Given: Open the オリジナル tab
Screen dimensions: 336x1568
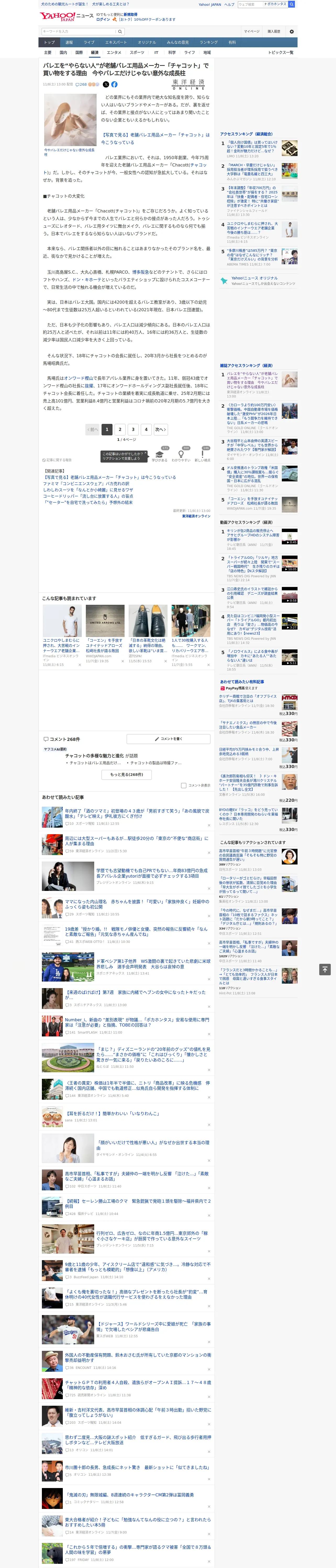Looking at the screenshot, I should [147, 43].
